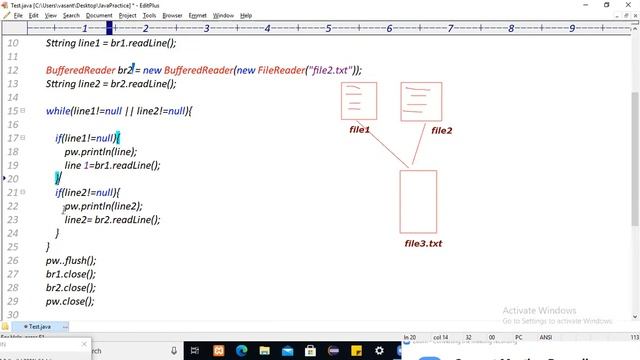
Task: Click 'ln 20' line indicator in status bar
Action: pyautogui.click(x=410, y=337)
